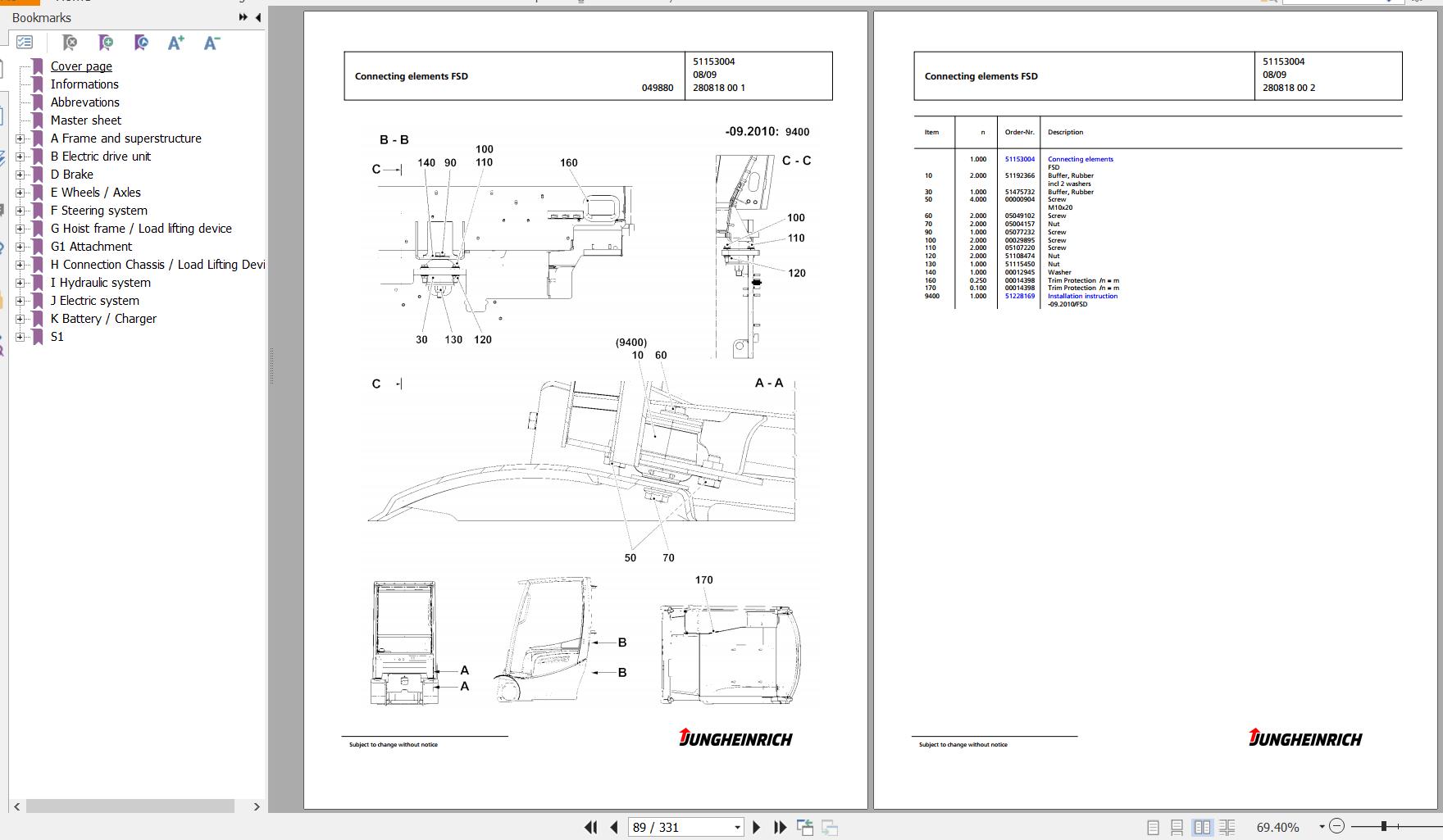The image size is (1443, 840).
Task: Expand the E Wheels / Axles bookmark
Action: click(x=20, y=193)
